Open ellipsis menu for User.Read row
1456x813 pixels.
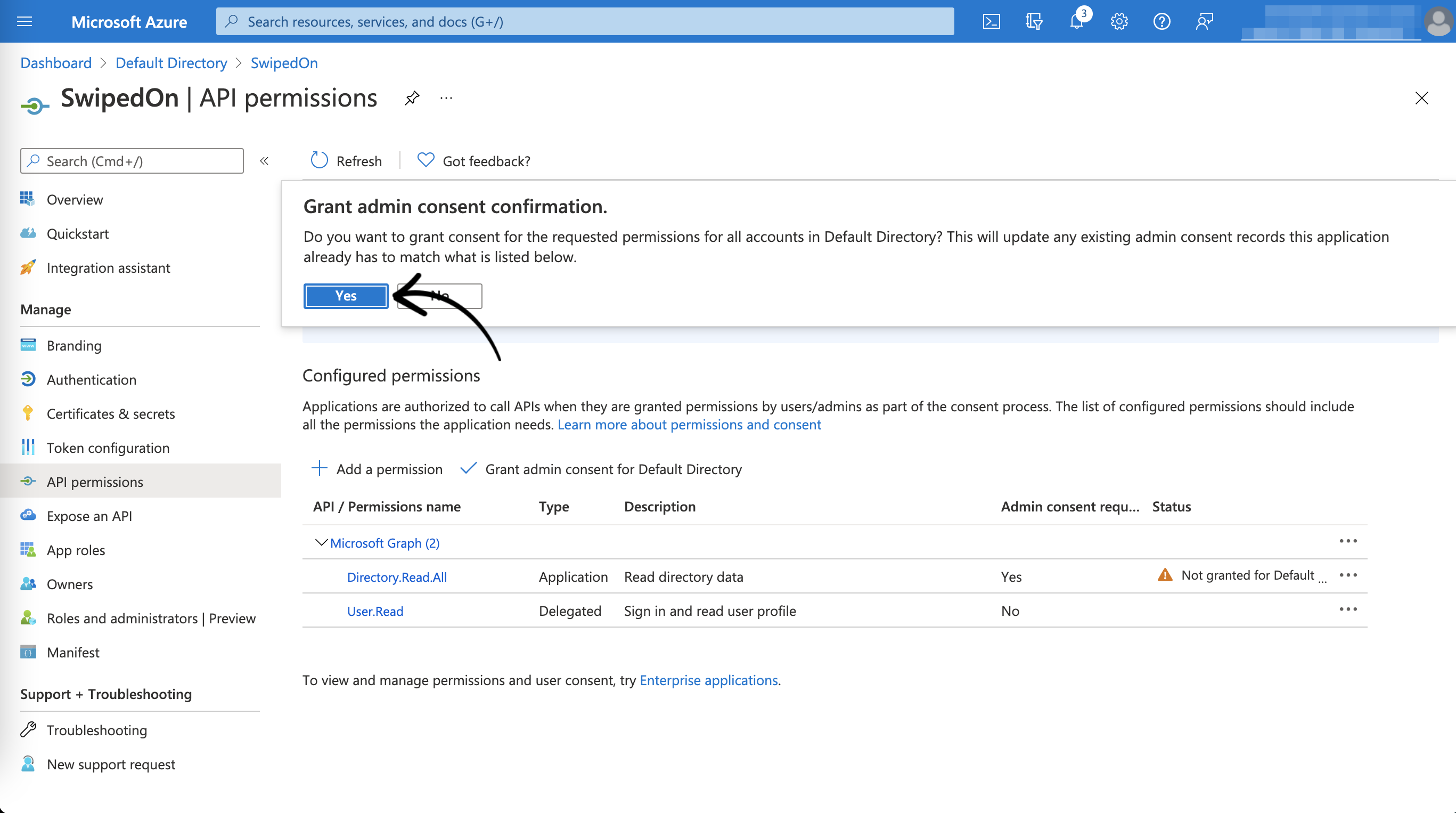coord(1348,609)
